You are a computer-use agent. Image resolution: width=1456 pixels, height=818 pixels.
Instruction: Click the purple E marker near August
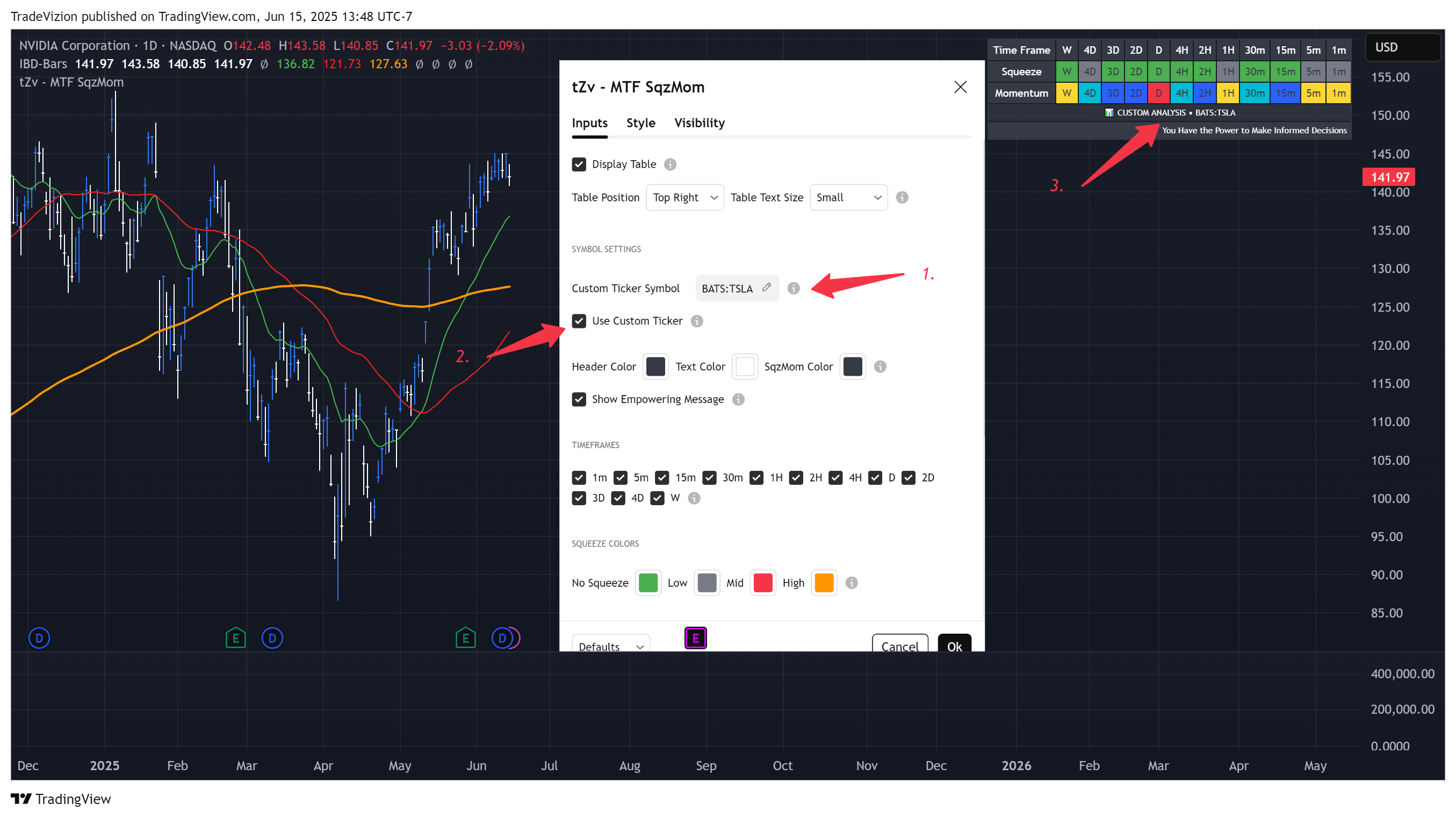(x=695, y=638)
